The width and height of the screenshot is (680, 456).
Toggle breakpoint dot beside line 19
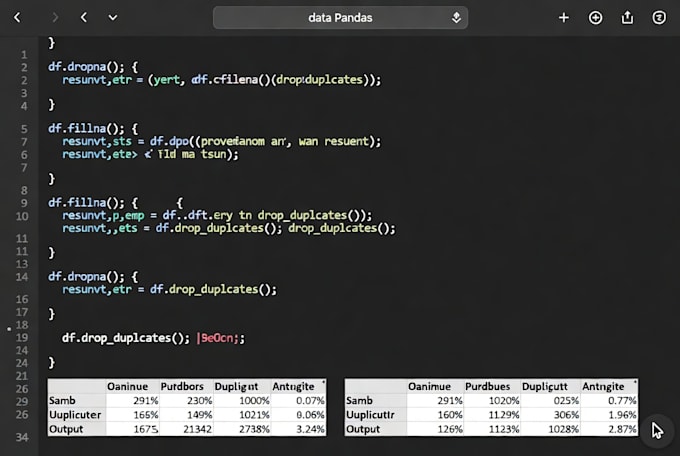[x=9, y=329]
